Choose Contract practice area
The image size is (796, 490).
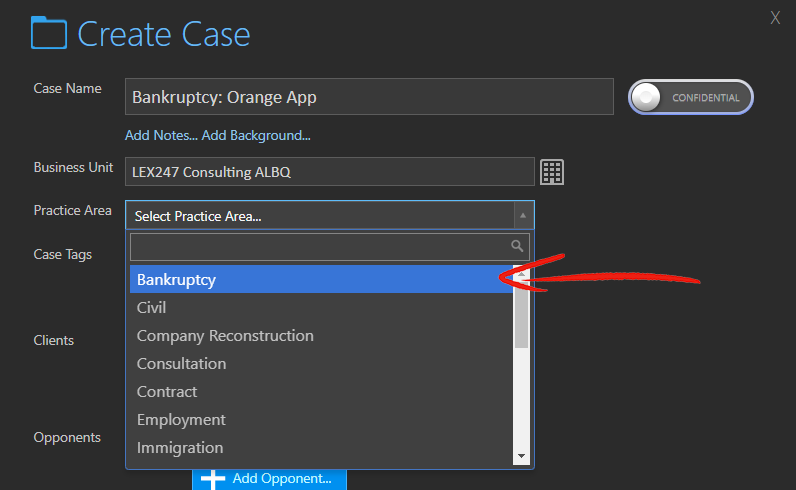[167, 392]
